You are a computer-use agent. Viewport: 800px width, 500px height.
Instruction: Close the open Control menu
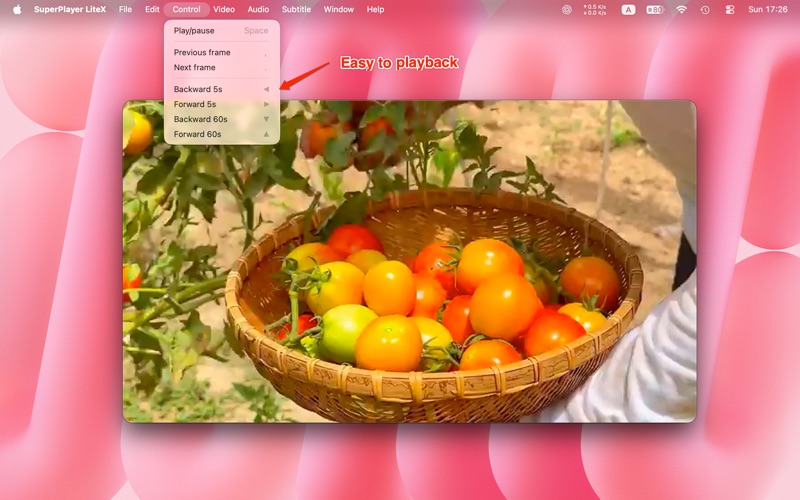(x=186, y=9)
